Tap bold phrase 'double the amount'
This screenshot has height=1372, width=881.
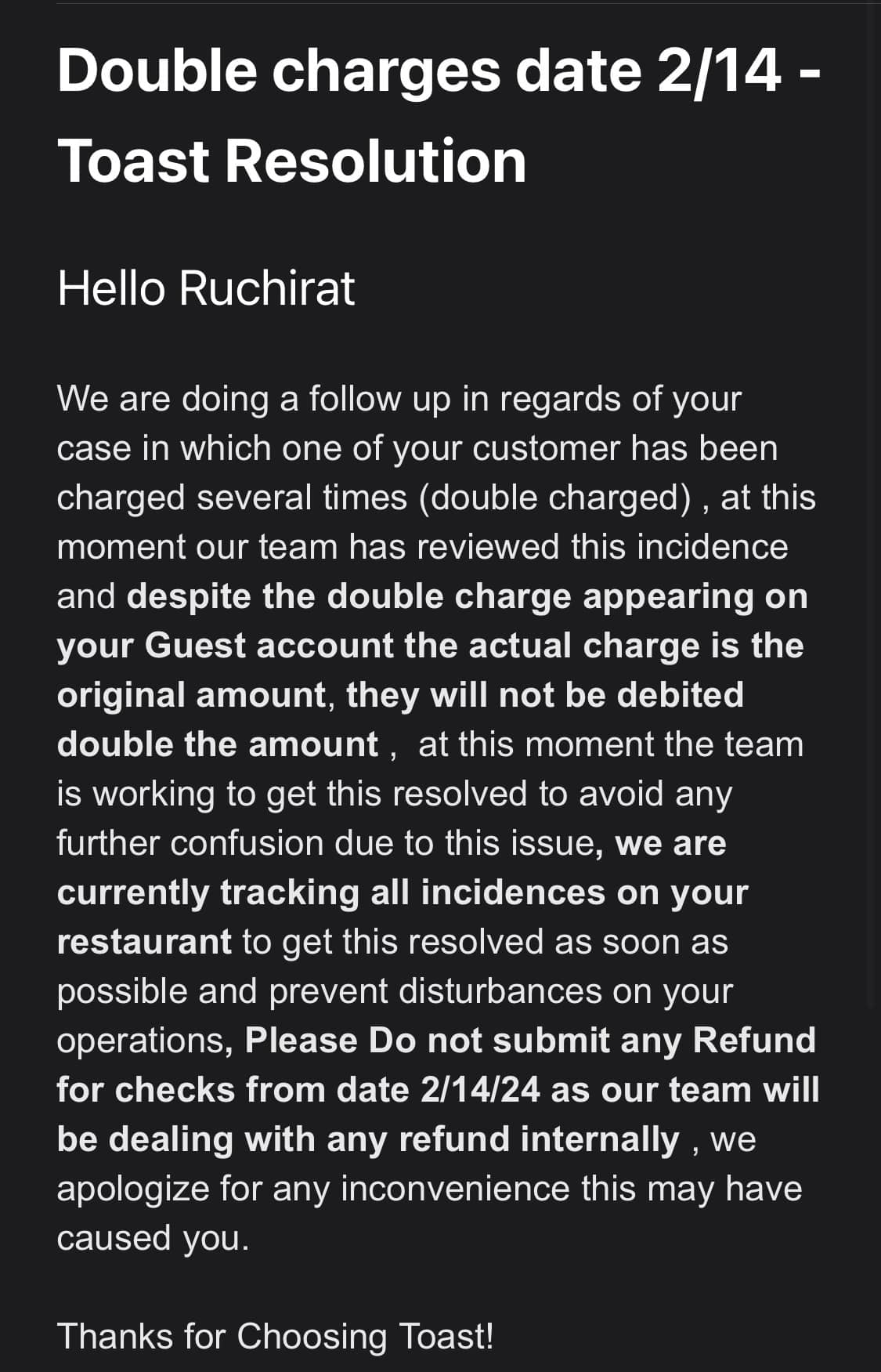click(x=218, y=744)
